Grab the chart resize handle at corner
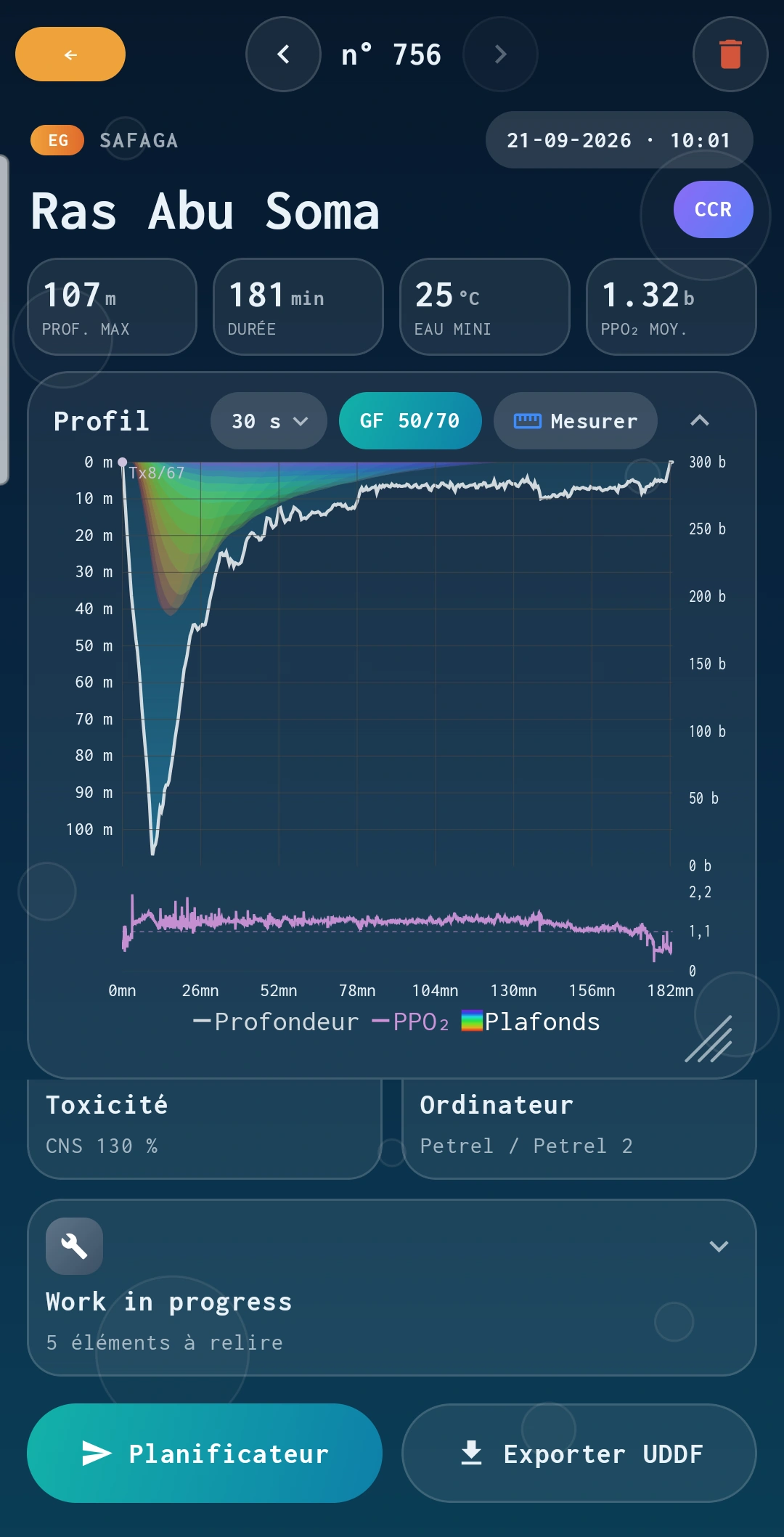The width and height of the screenshot is (784, 1537). (x=709, y=1039)
